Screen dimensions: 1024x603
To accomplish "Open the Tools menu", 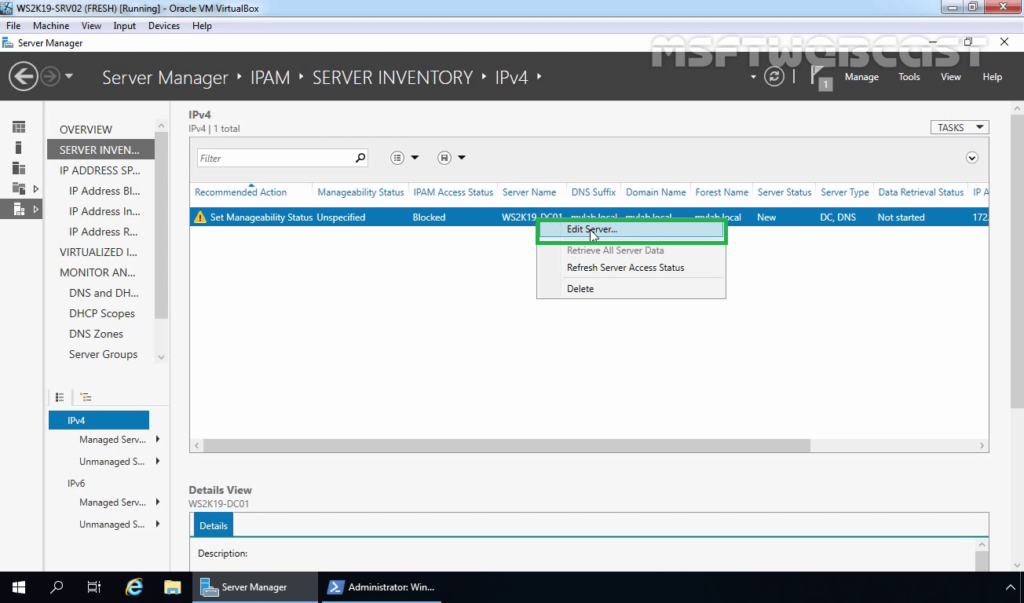I will point(909,76).
